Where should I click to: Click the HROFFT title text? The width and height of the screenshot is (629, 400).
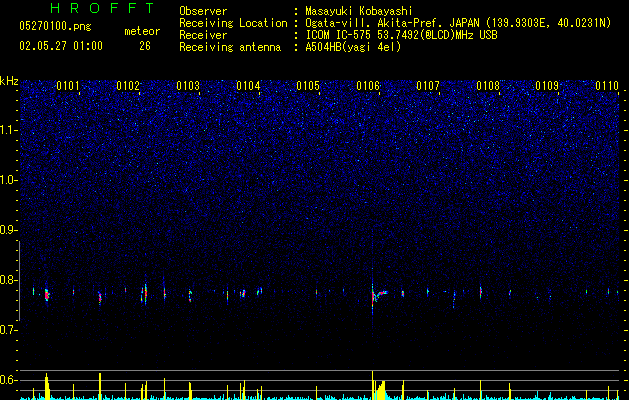click(x=102, y=8)
